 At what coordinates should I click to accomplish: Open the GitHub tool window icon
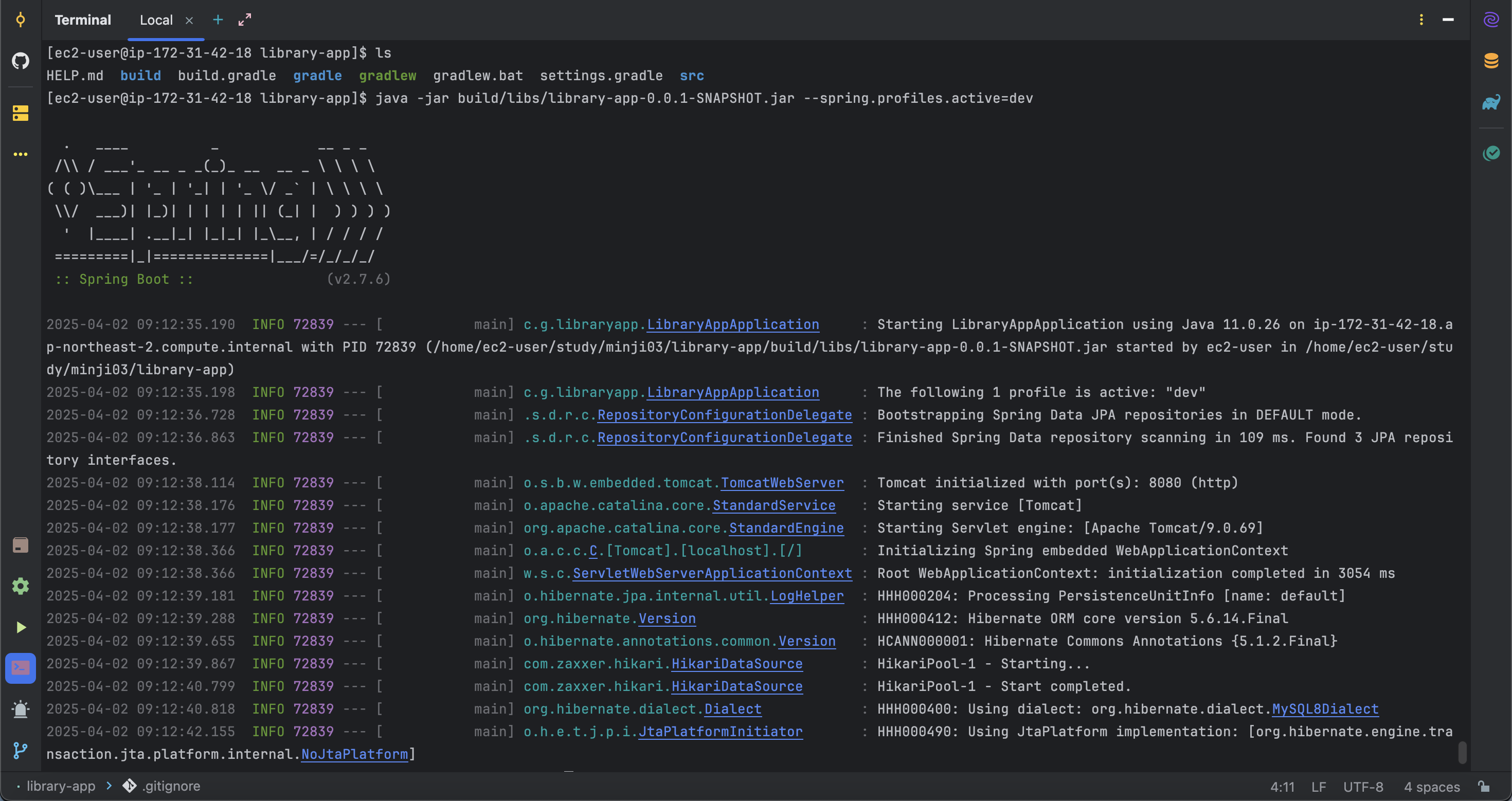[21, 61]
